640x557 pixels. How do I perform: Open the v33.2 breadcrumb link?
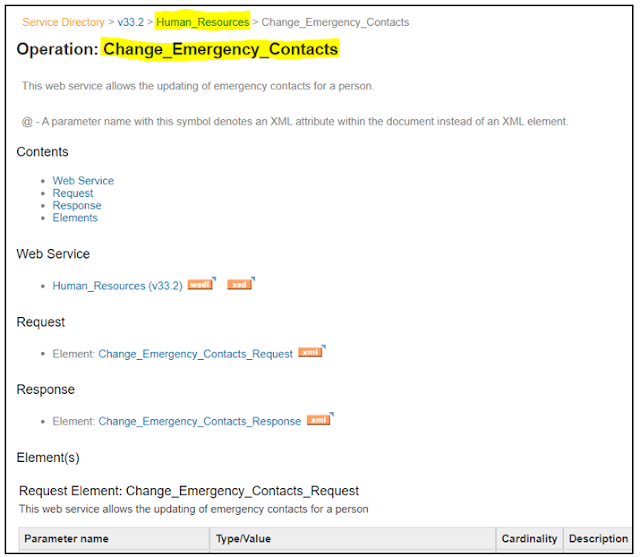131,22
